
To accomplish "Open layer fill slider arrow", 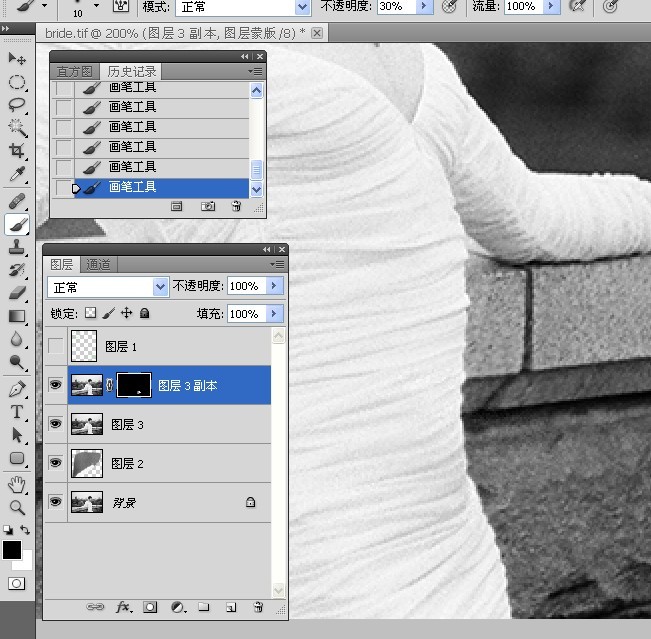I will click(274, 313).
